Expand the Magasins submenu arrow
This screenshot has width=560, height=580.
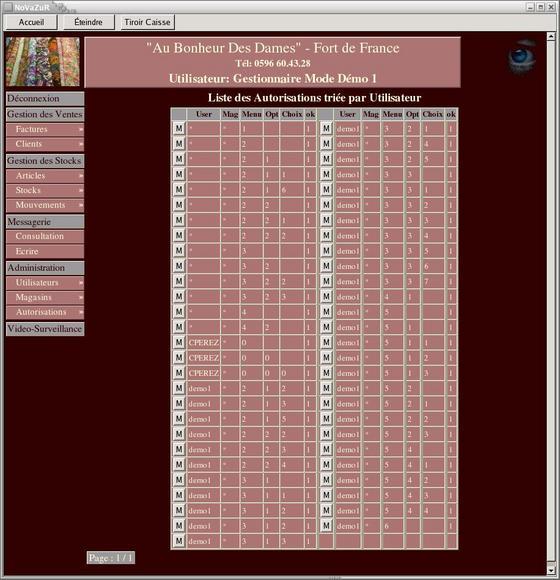click(x=81, y=298)
